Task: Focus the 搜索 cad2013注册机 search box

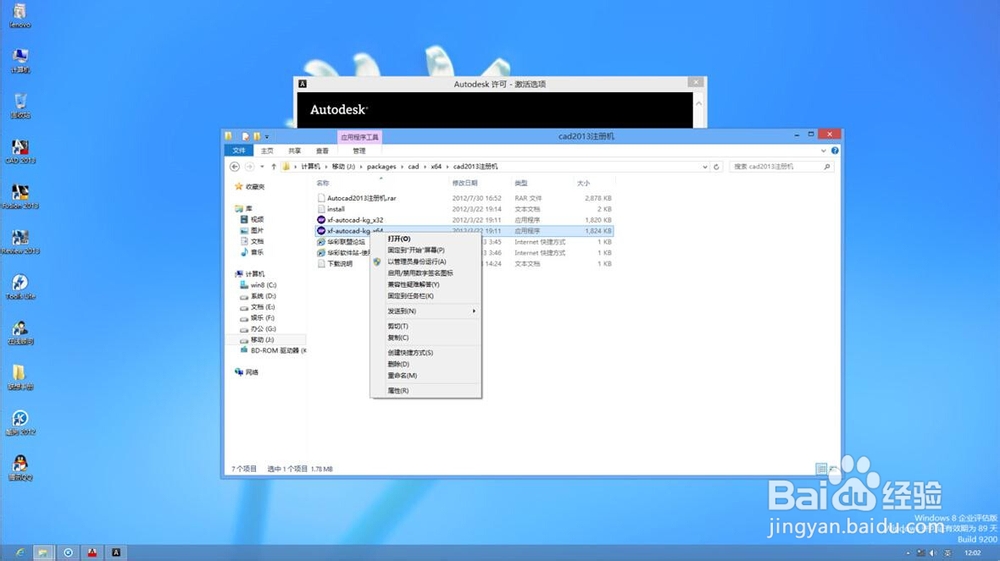Action: tap(782, 166)
